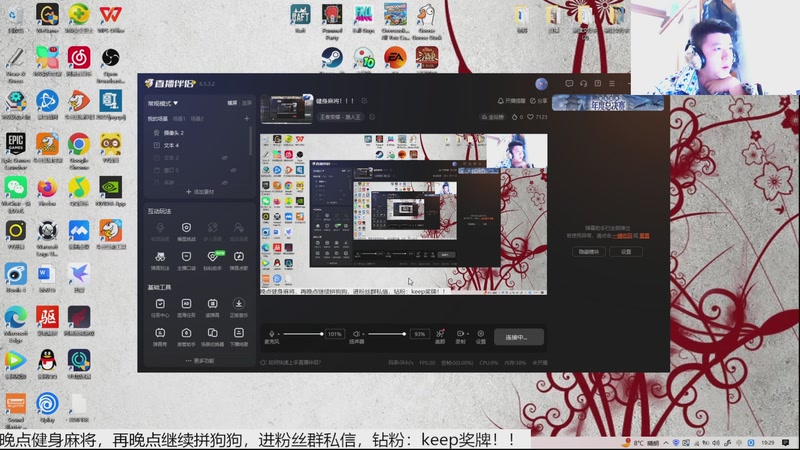The width and height of the screenshot is (800, 450).
Task: Click the user avatar in the title bar
Action: click(x=541, y=84)
